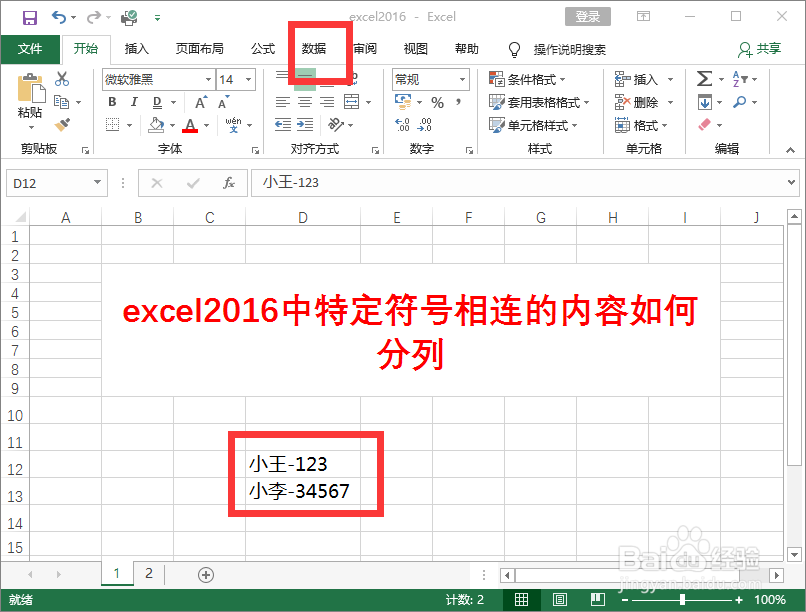Align text left in cell
This screenshot has width=806, height=612.
(282, 102)
